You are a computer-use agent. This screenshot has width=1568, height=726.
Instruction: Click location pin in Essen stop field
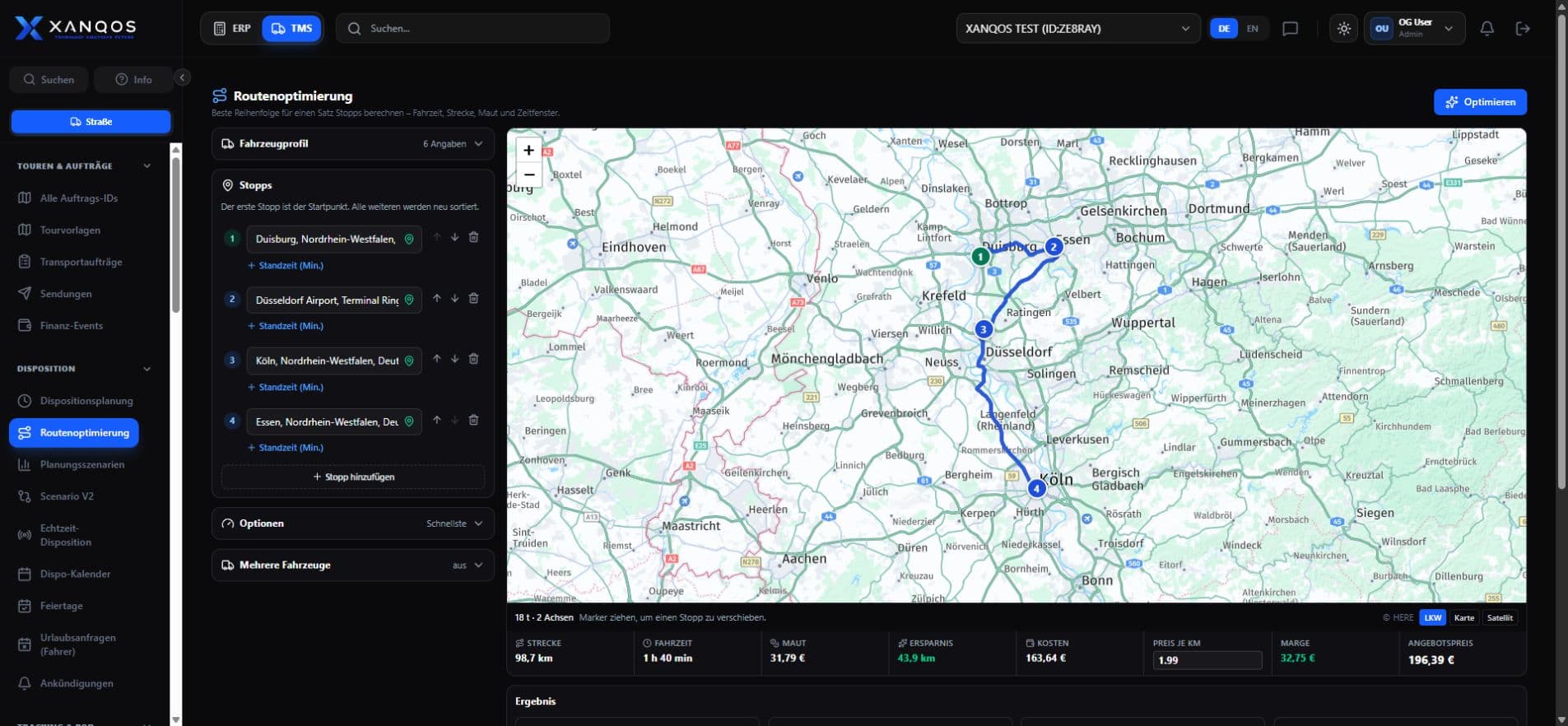(409, 422)
